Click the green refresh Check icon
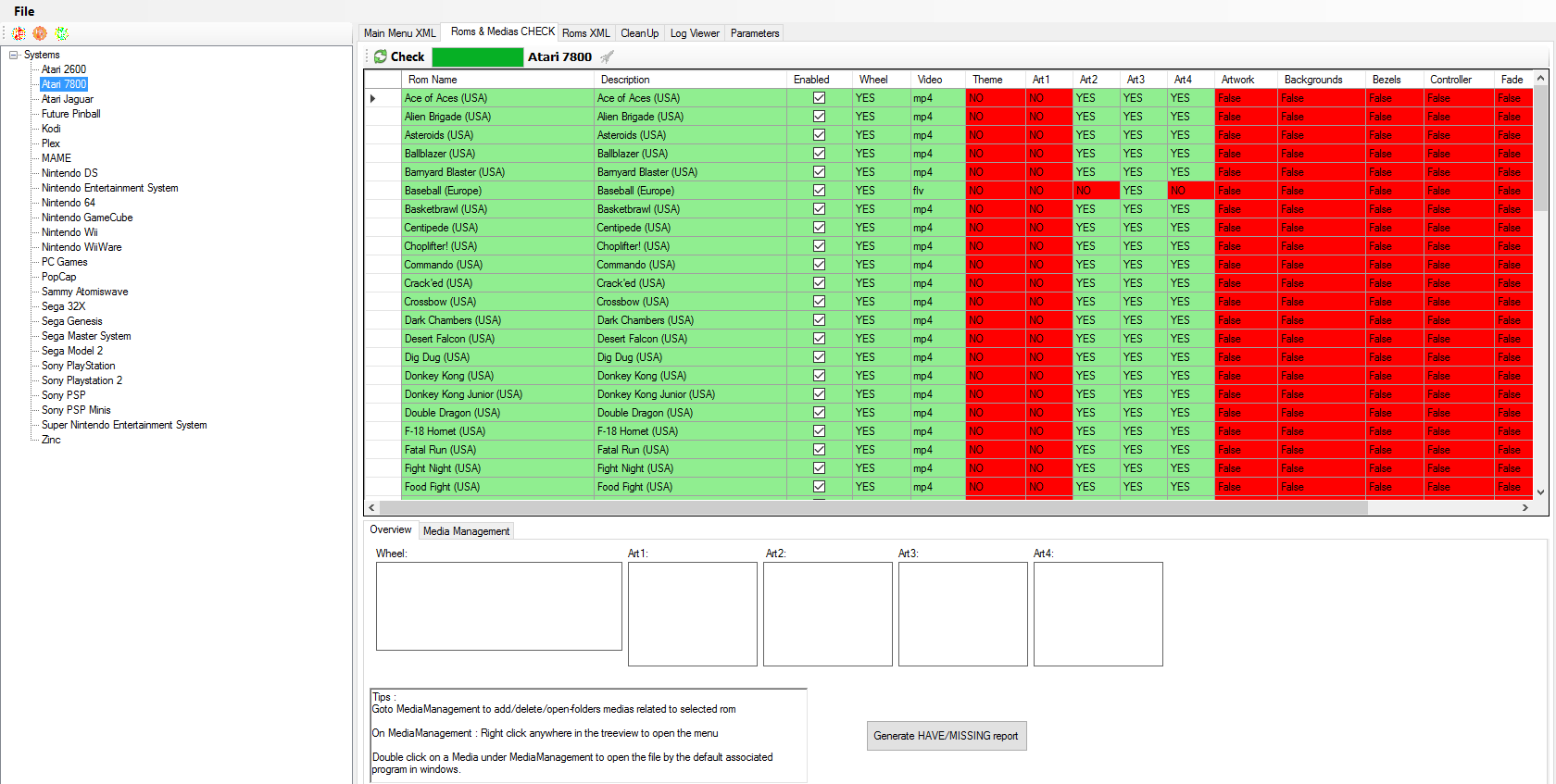 pyautogui.click(x=381, y=56)
